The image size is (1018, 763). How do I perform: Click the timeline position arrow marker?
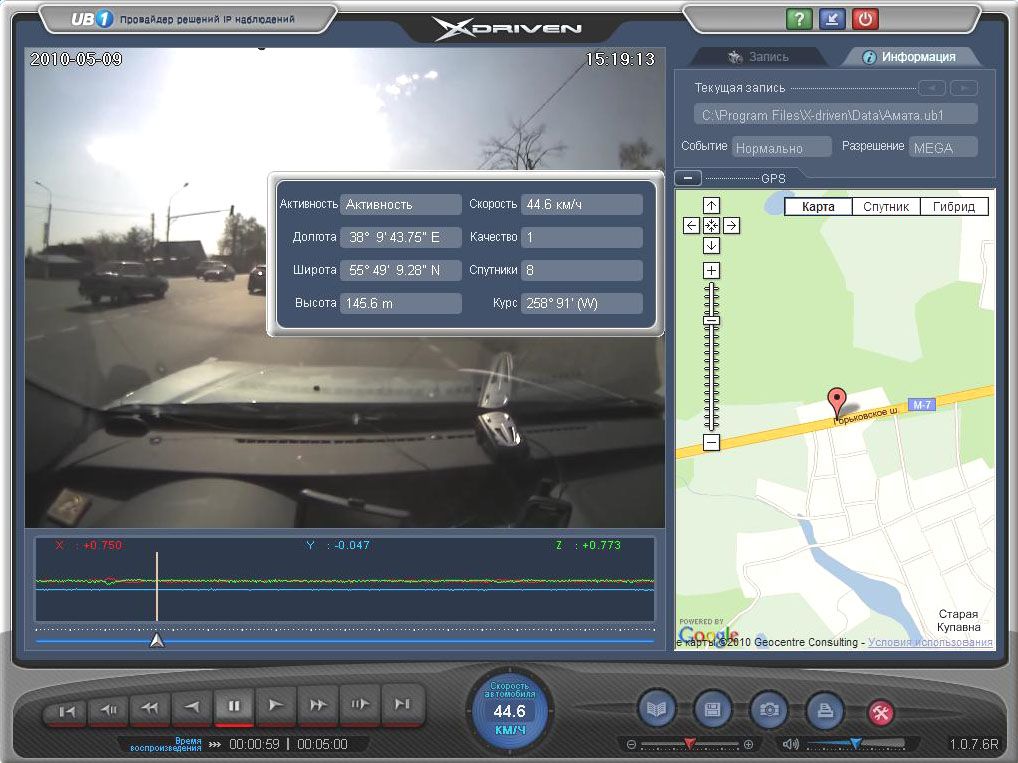point(157,641)
